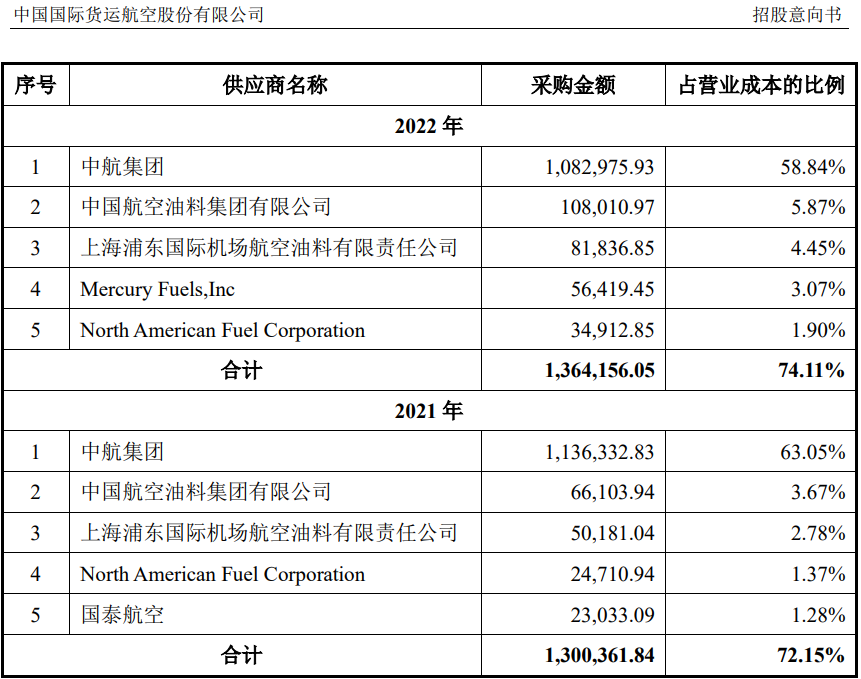Click sequence number 4 beside Mercury Fuels,Inc
Screen dimensions: 861x679
click(36, 289)
